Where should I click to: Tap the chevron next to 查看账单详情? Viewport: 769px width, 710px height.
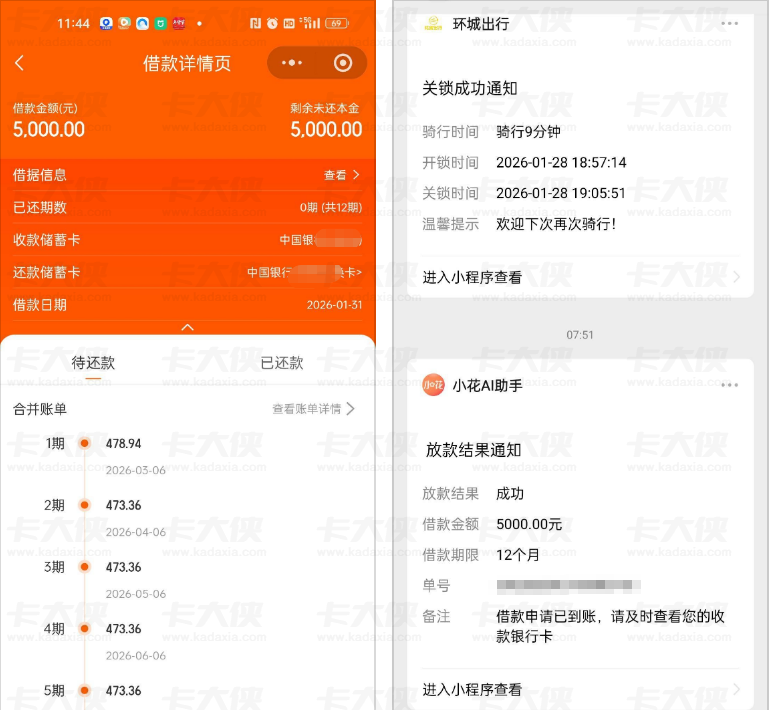click(350, 408)
